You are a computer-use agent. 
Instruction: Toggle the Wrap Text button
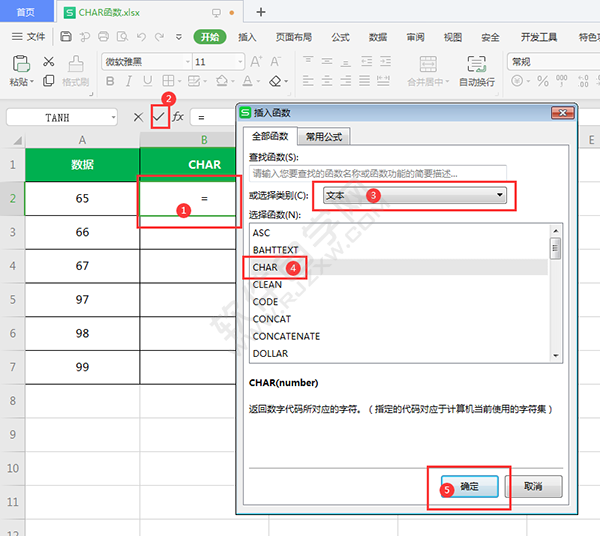476,63
